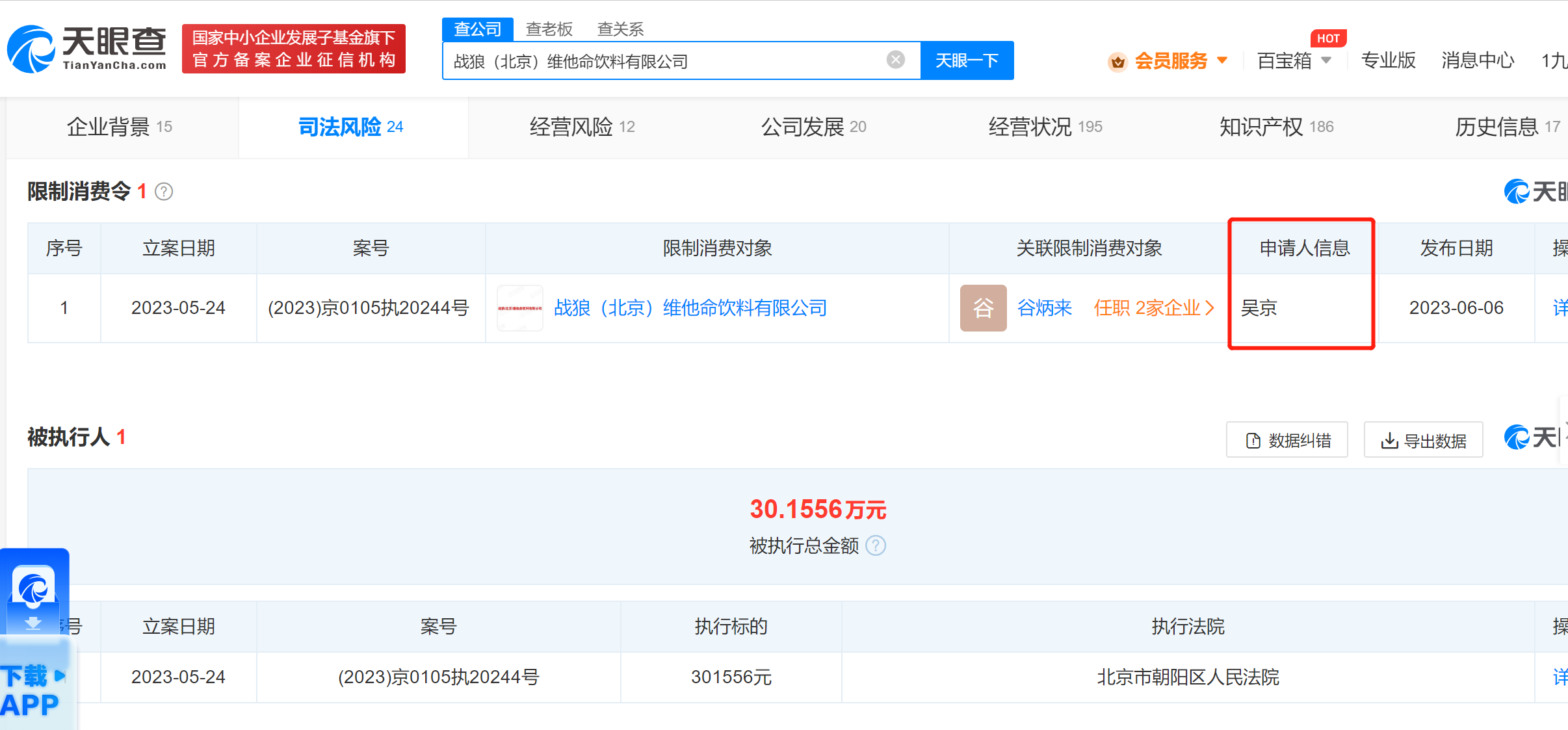Expand the 会员服务 dropdown
This screenshot has height=730, width=1568.
1222,60
